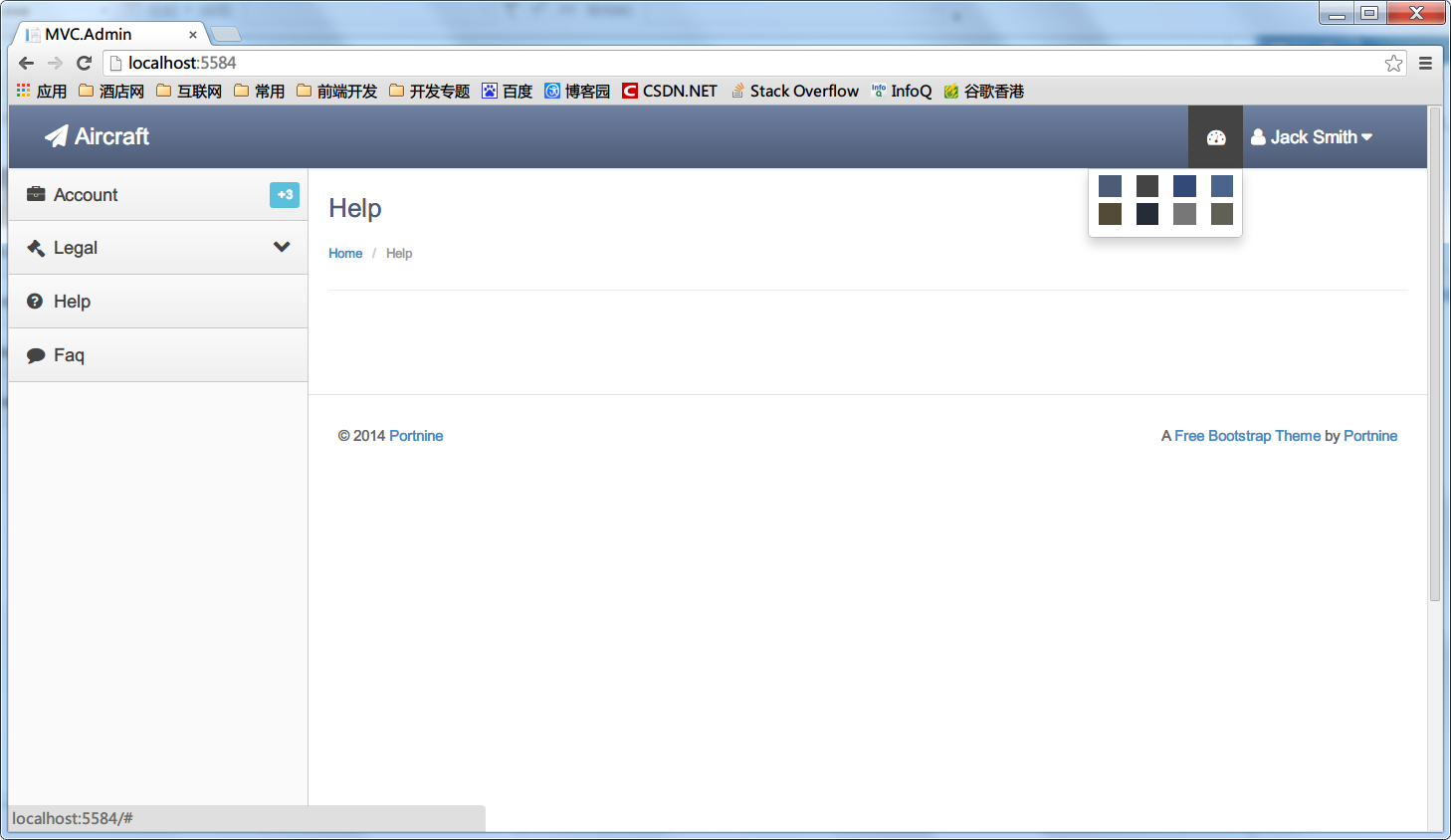
Task: Open the 酒店网 bookmark folder
Action: 111,91
